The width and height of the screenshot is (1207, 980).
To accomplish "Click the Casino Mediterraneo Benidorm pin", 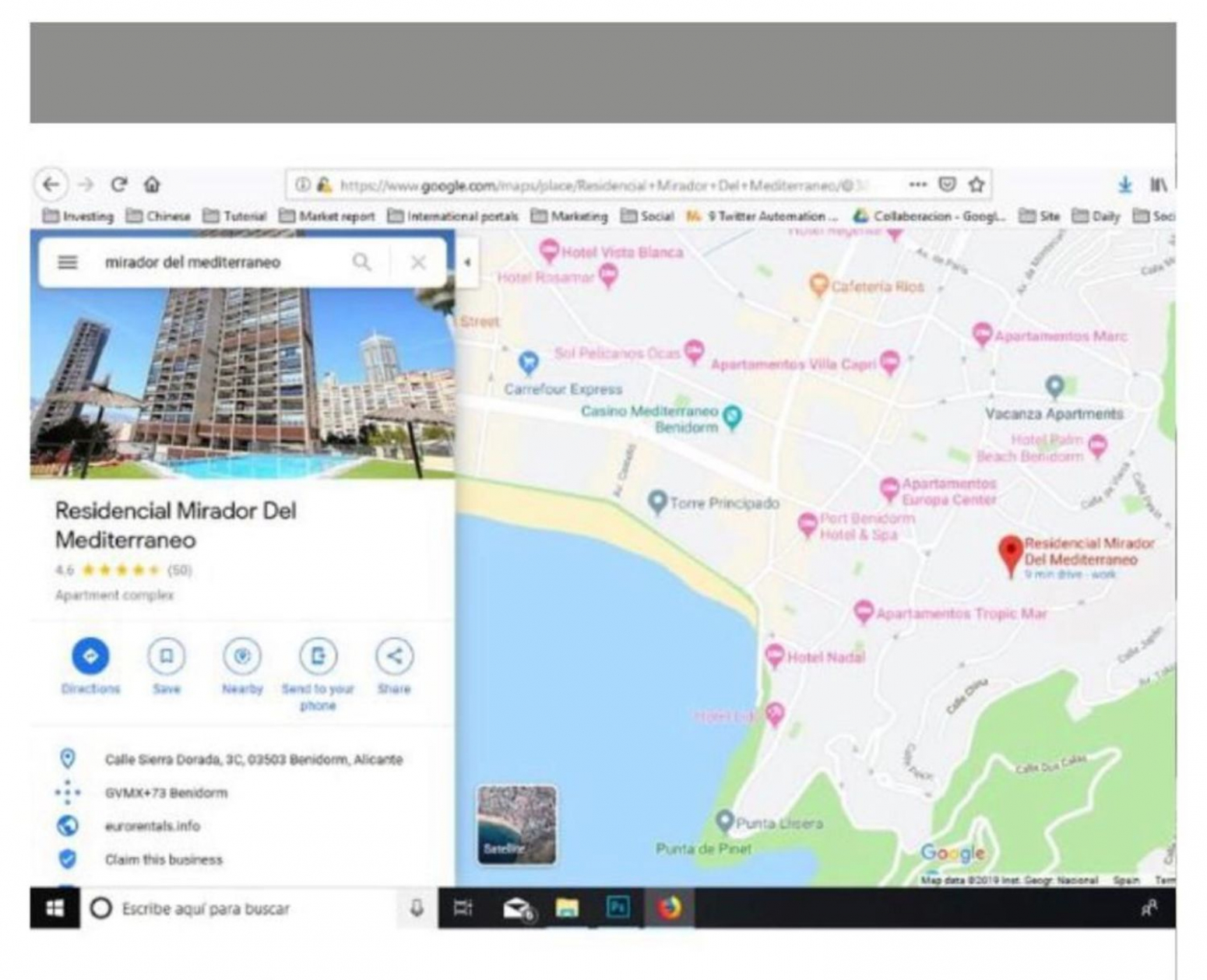I will [x=732, y=418].
